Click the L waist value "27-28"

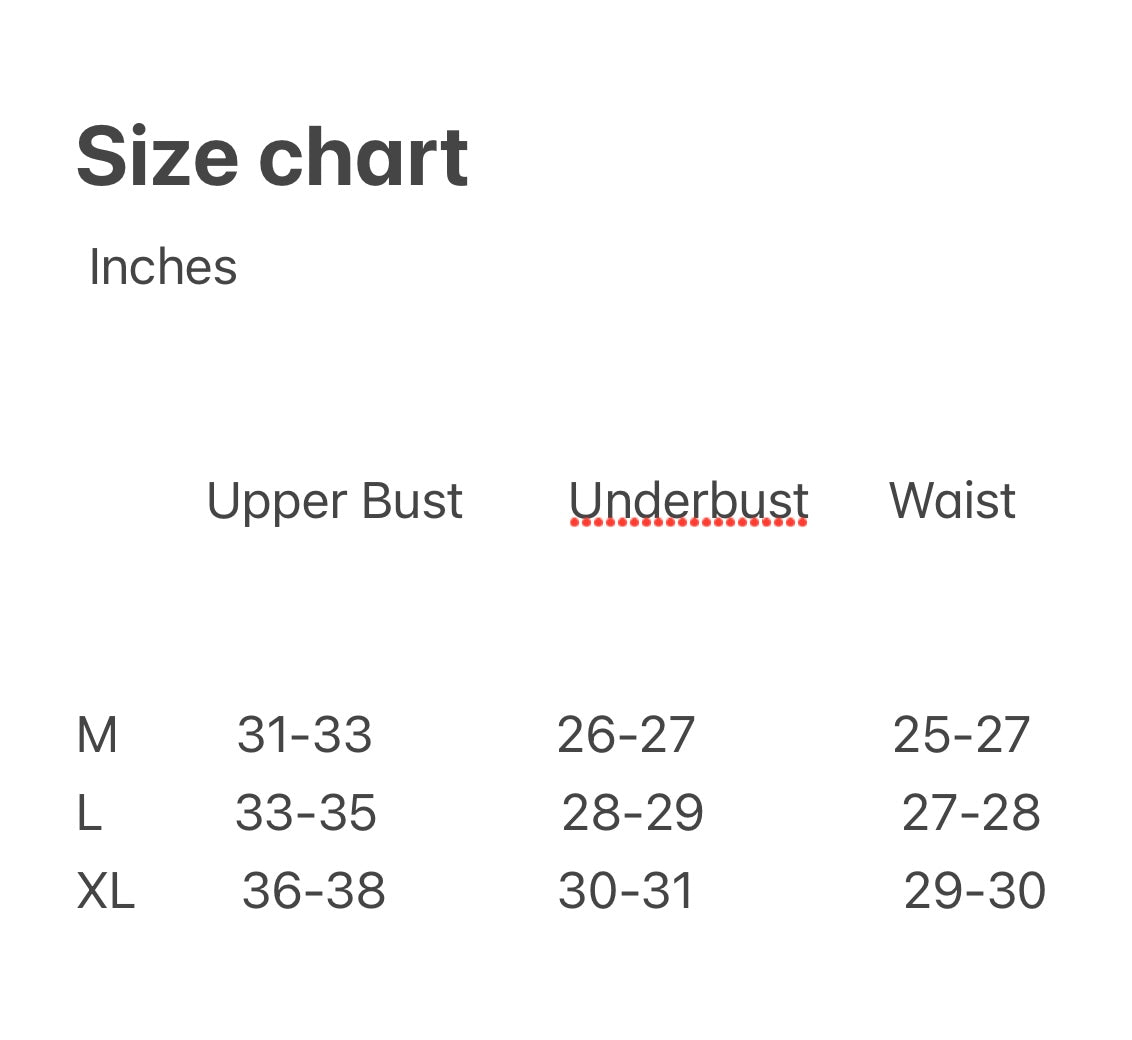[970, 814]
